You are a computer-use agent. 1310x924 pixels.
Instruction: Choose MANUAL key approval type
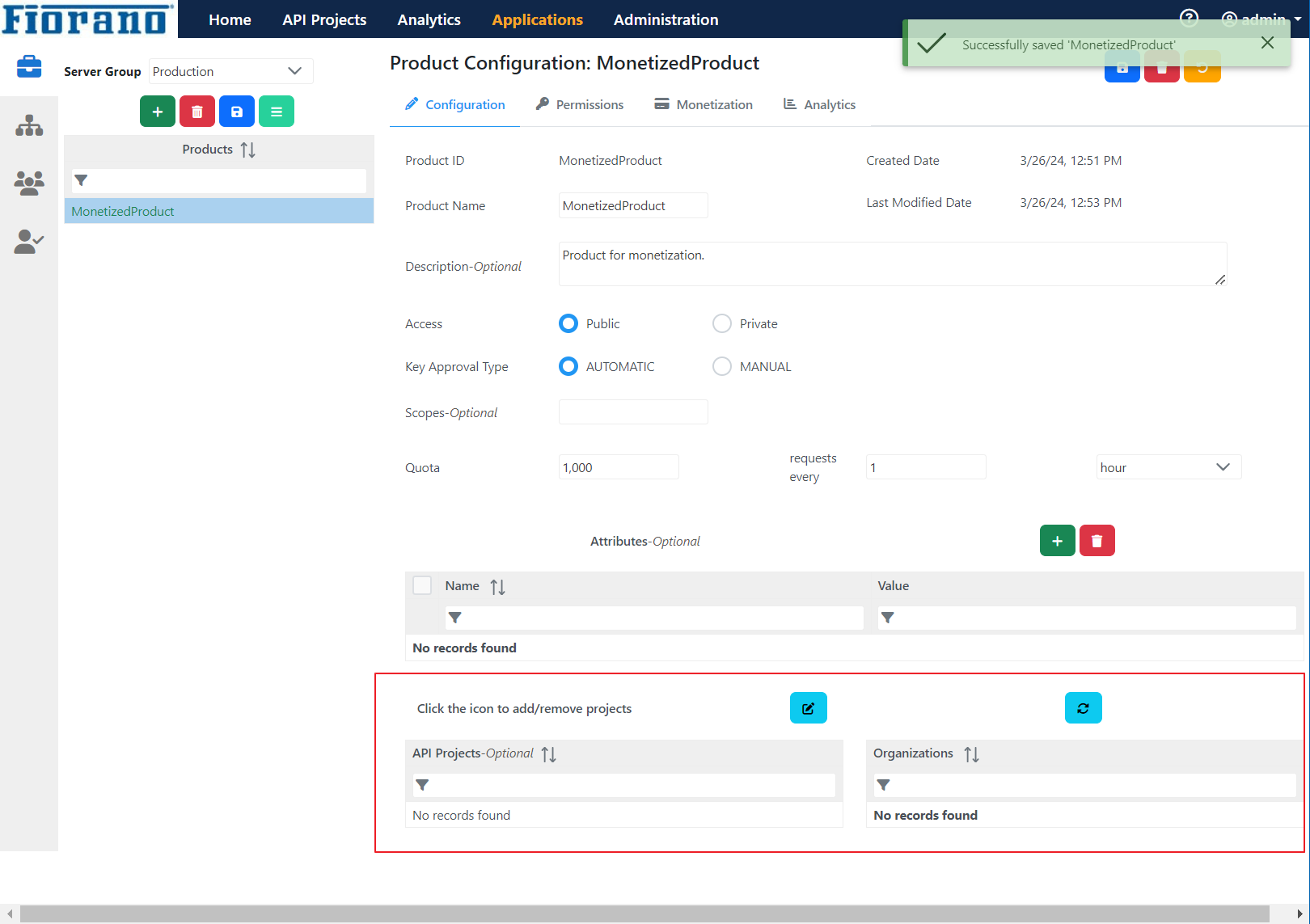tap(722, 366)
